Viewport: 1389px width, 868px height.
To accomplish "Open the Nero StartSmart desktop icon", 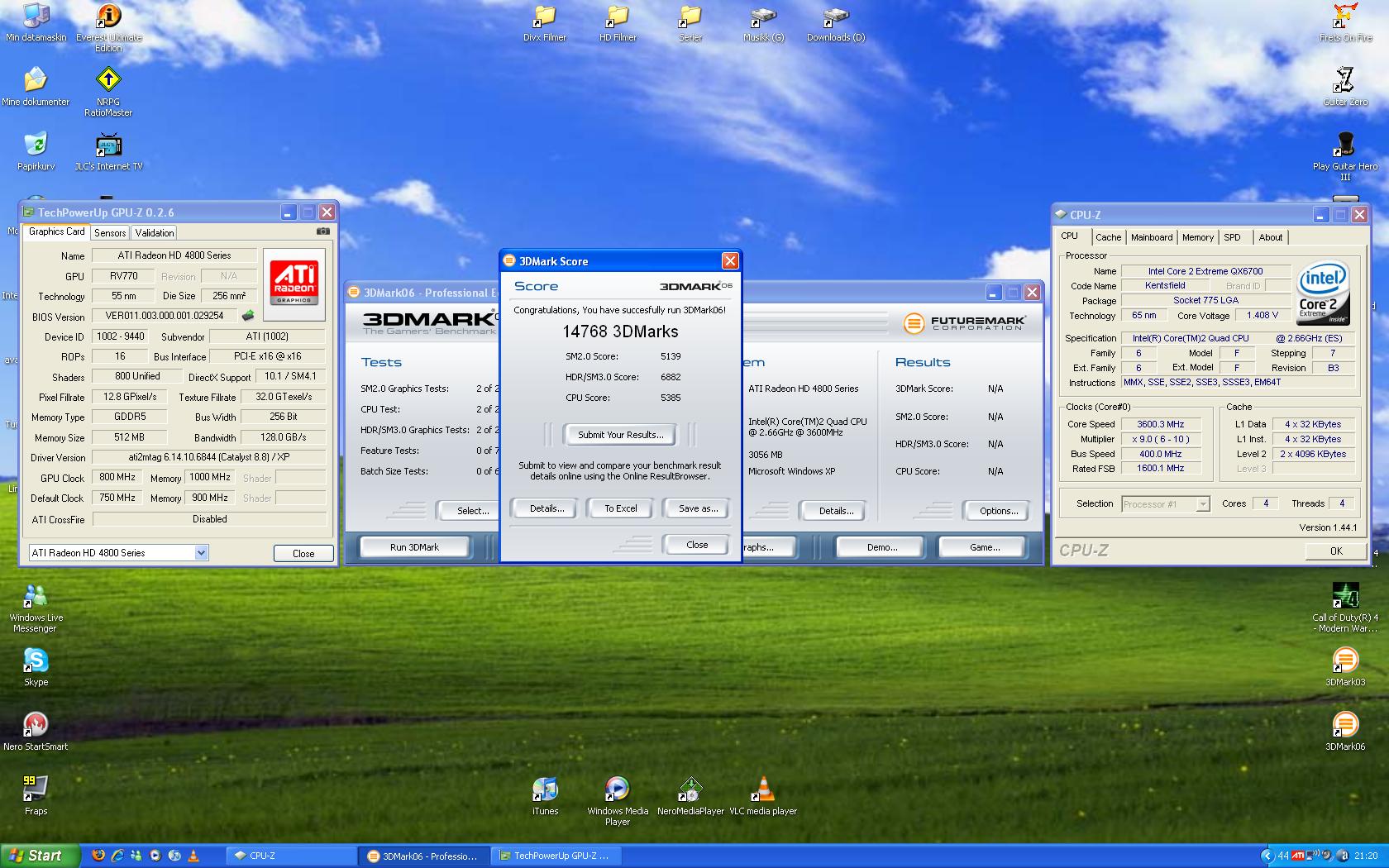I will click(x=36, y=725).
